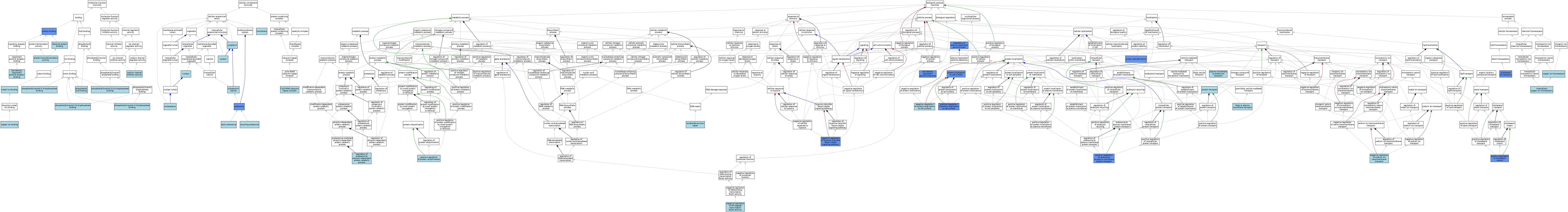Select the "identical protein binding" node

tap(60, 45)
